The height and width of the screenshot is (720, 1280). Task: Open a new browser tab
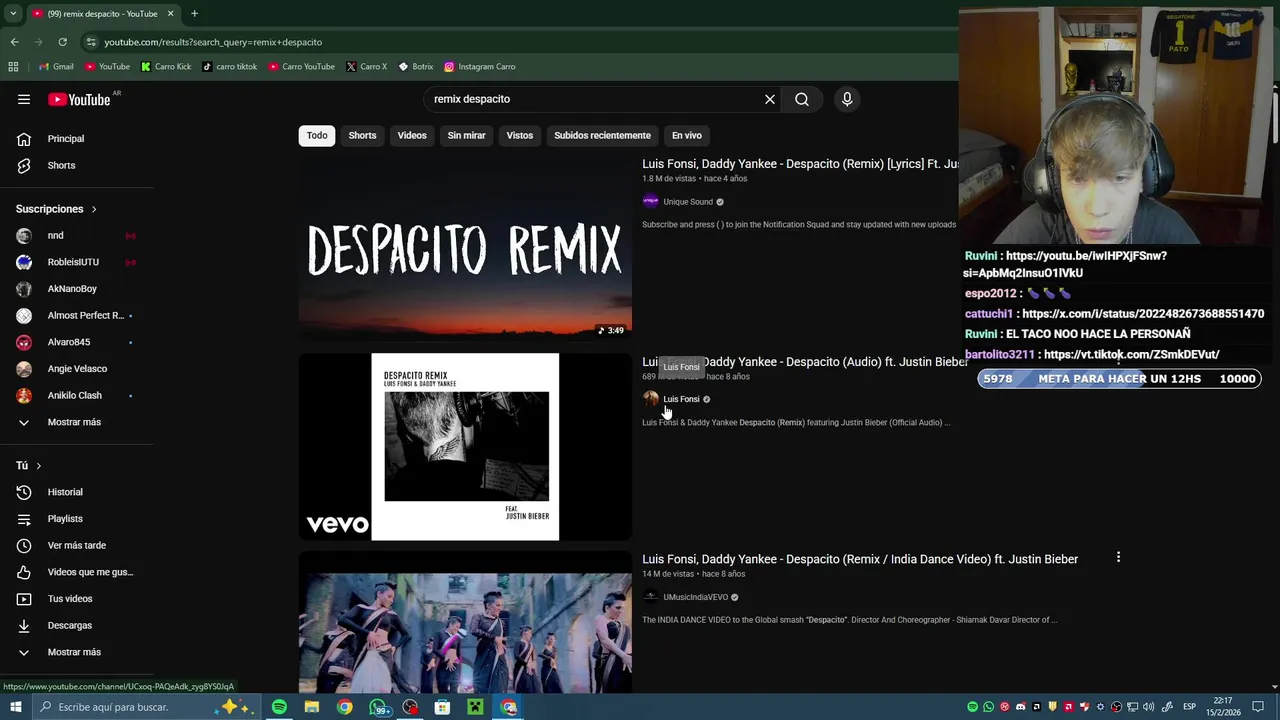[x=194, y=14]
